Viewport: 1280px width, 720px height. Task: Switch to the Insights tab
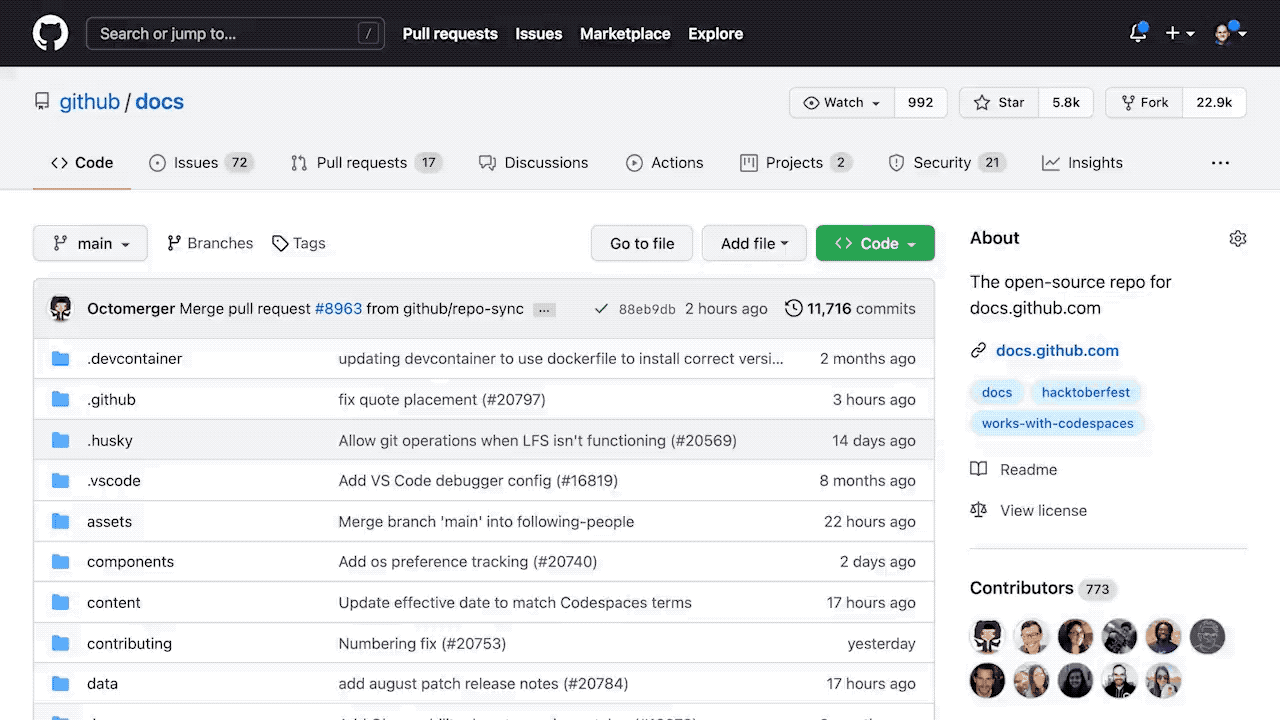click(x=1082, y=163)
